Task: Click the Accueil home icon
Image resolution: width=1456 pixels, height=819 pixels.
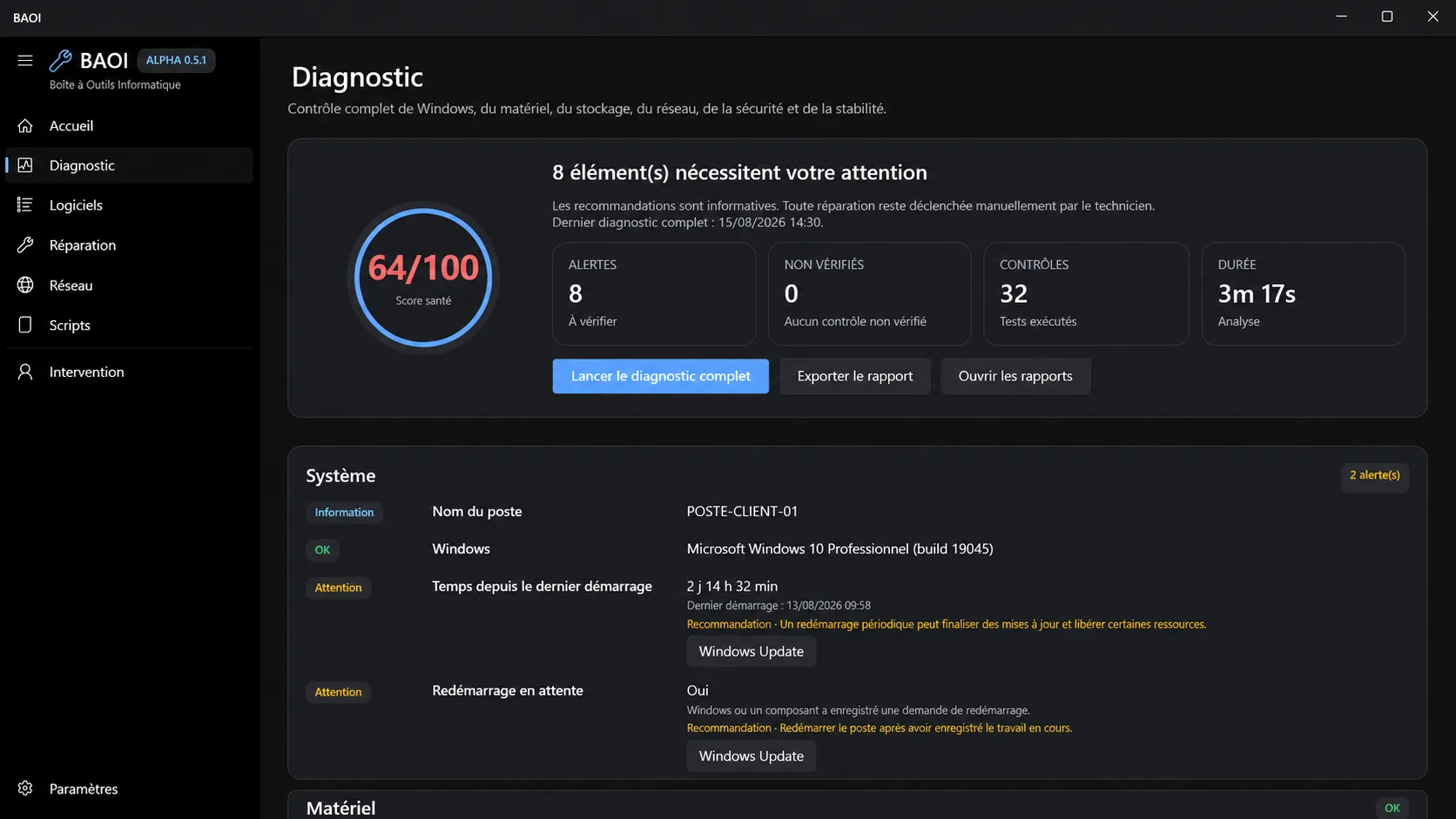Action: pyautogui.click(x=25, y=125)
